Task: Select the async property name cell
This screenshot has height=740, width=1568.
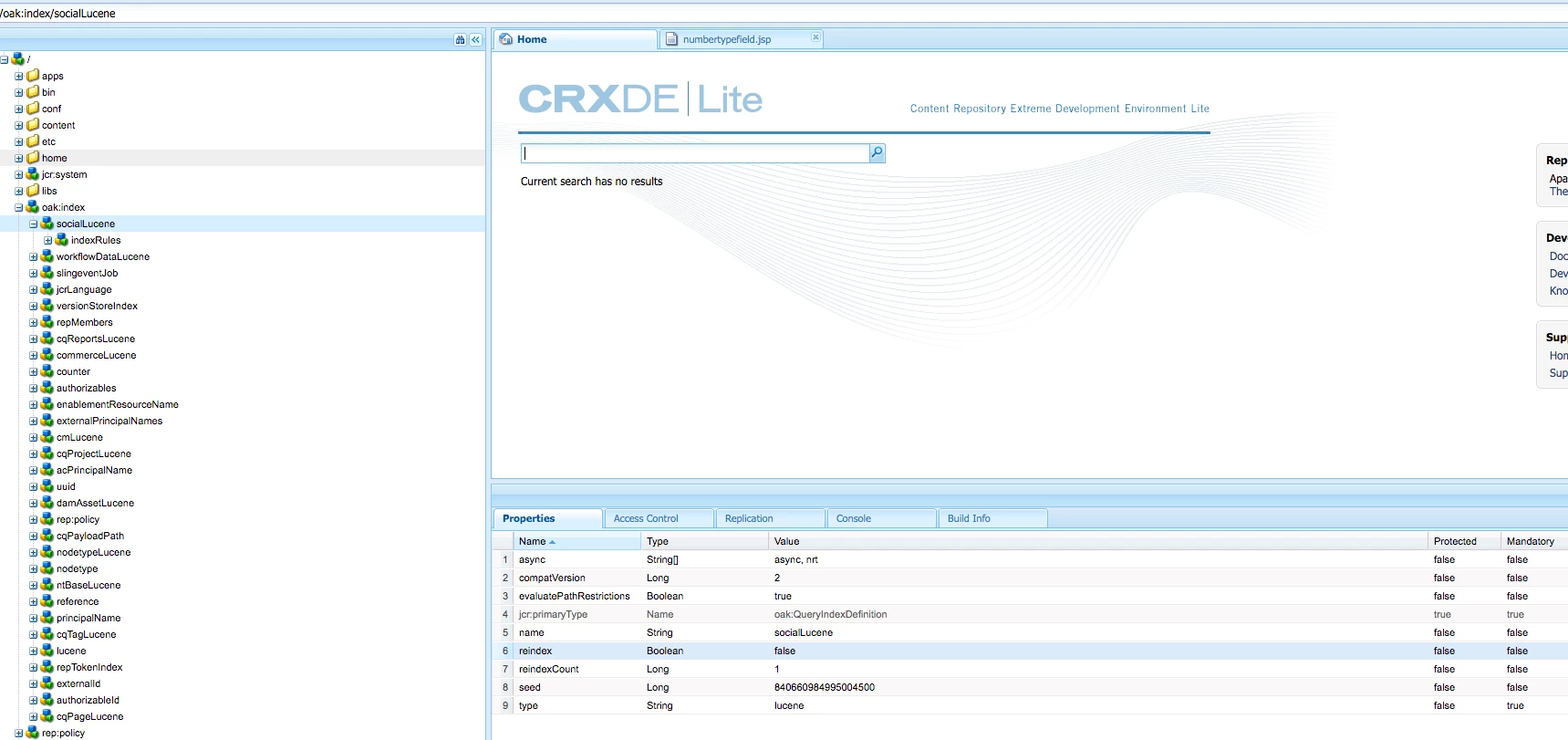Action: (x=577, y=559)
